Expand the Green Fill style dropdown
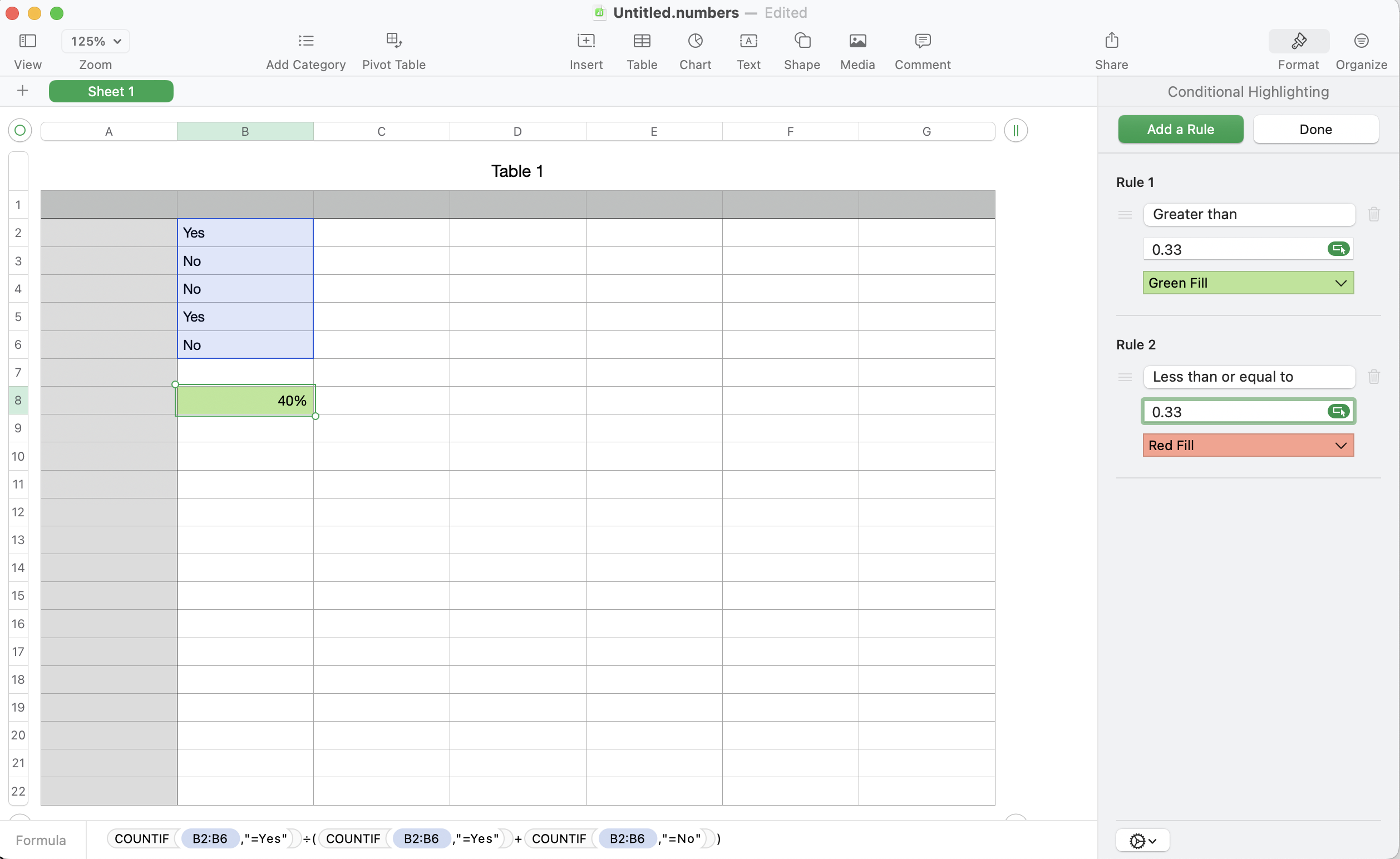This screenshot has width=1400, height=859. click(x=1248, y=283)
